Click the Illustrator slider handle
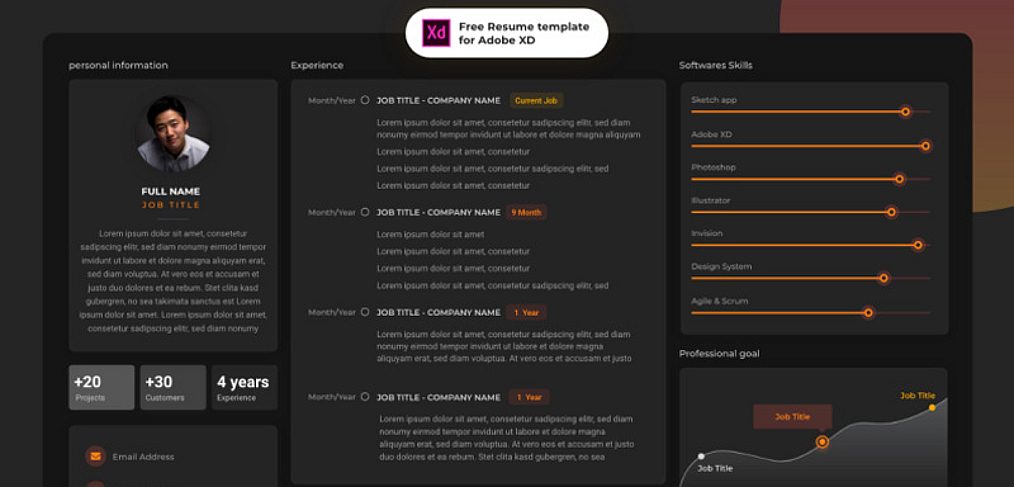The width and height of the screenshot is (1014, 487). point(891,212)
